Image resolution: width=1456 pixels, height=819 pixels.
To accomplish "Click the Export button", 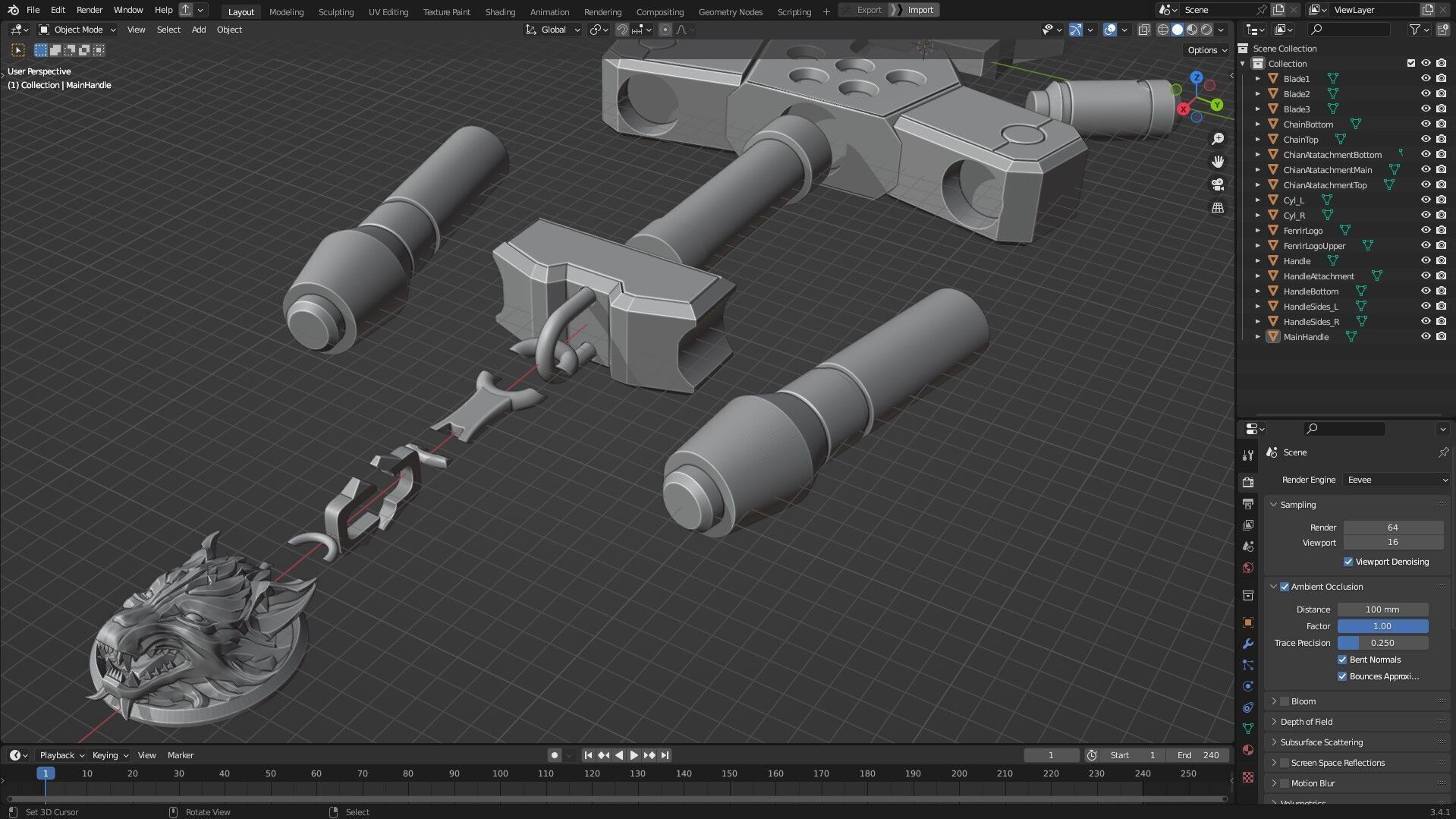I will (x=863, y=10).
